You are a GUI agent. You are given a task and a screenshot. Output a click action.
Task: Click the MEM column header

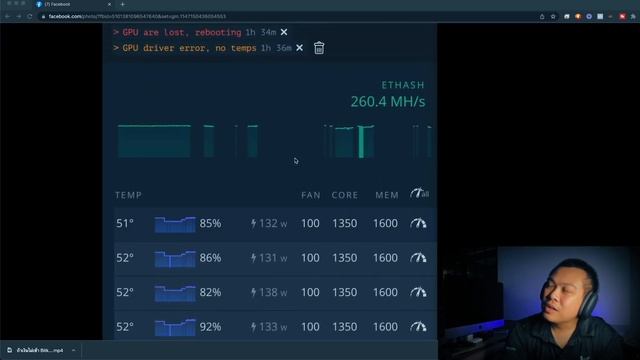pyautogui.click(x=387, y=195)
